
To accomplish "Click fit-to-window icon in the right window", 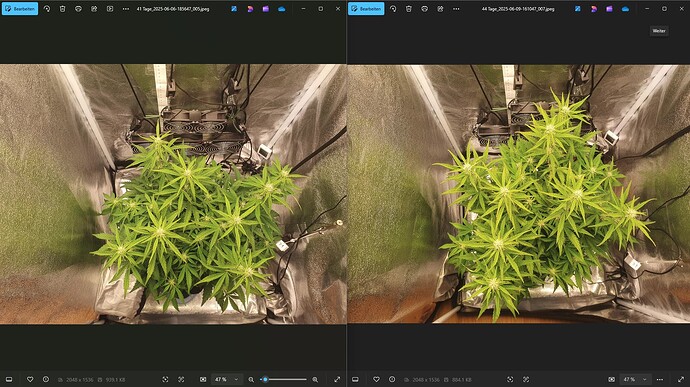I will 611,379.
